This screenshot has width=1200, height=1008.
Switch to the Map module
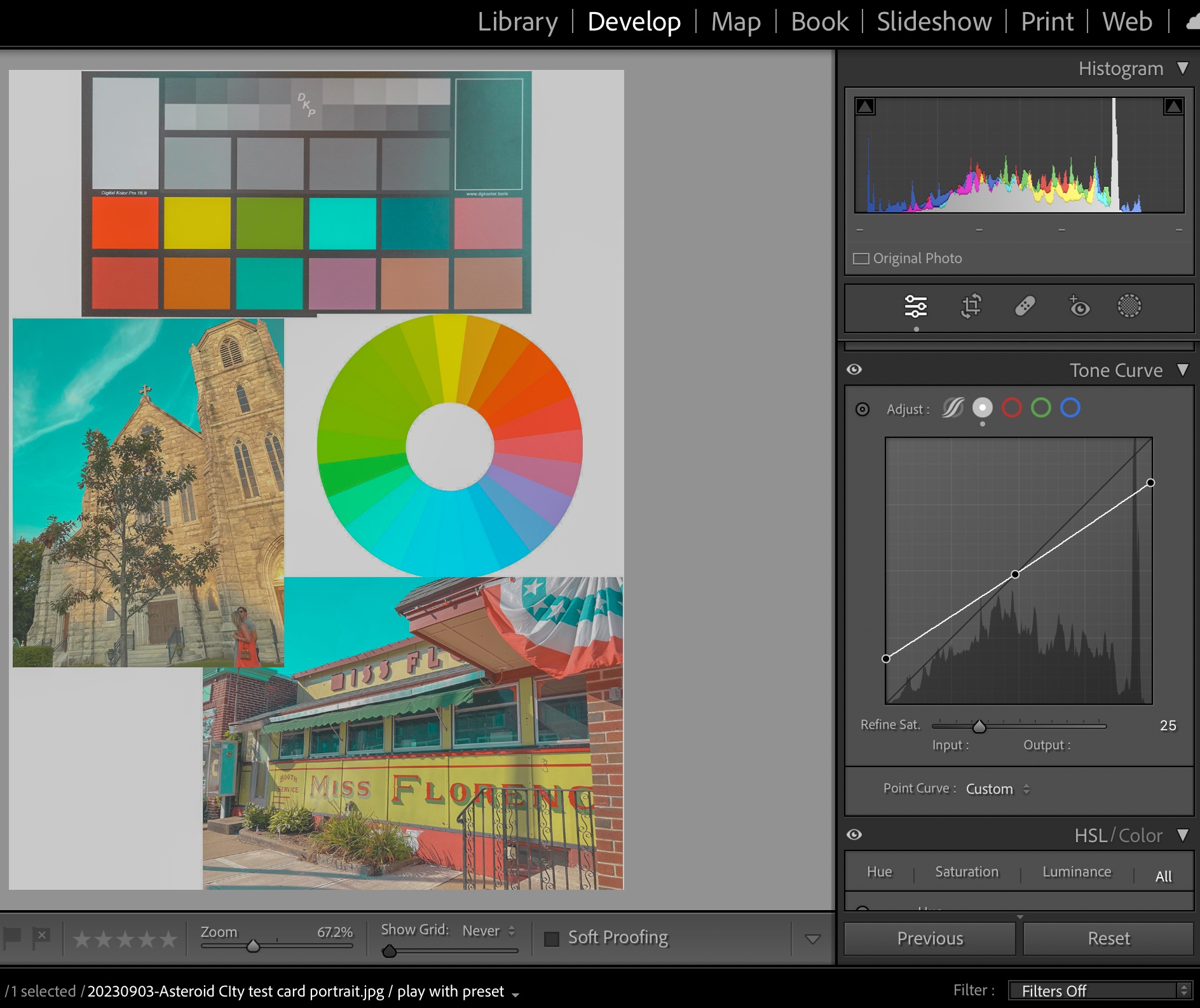click(736, 22)
